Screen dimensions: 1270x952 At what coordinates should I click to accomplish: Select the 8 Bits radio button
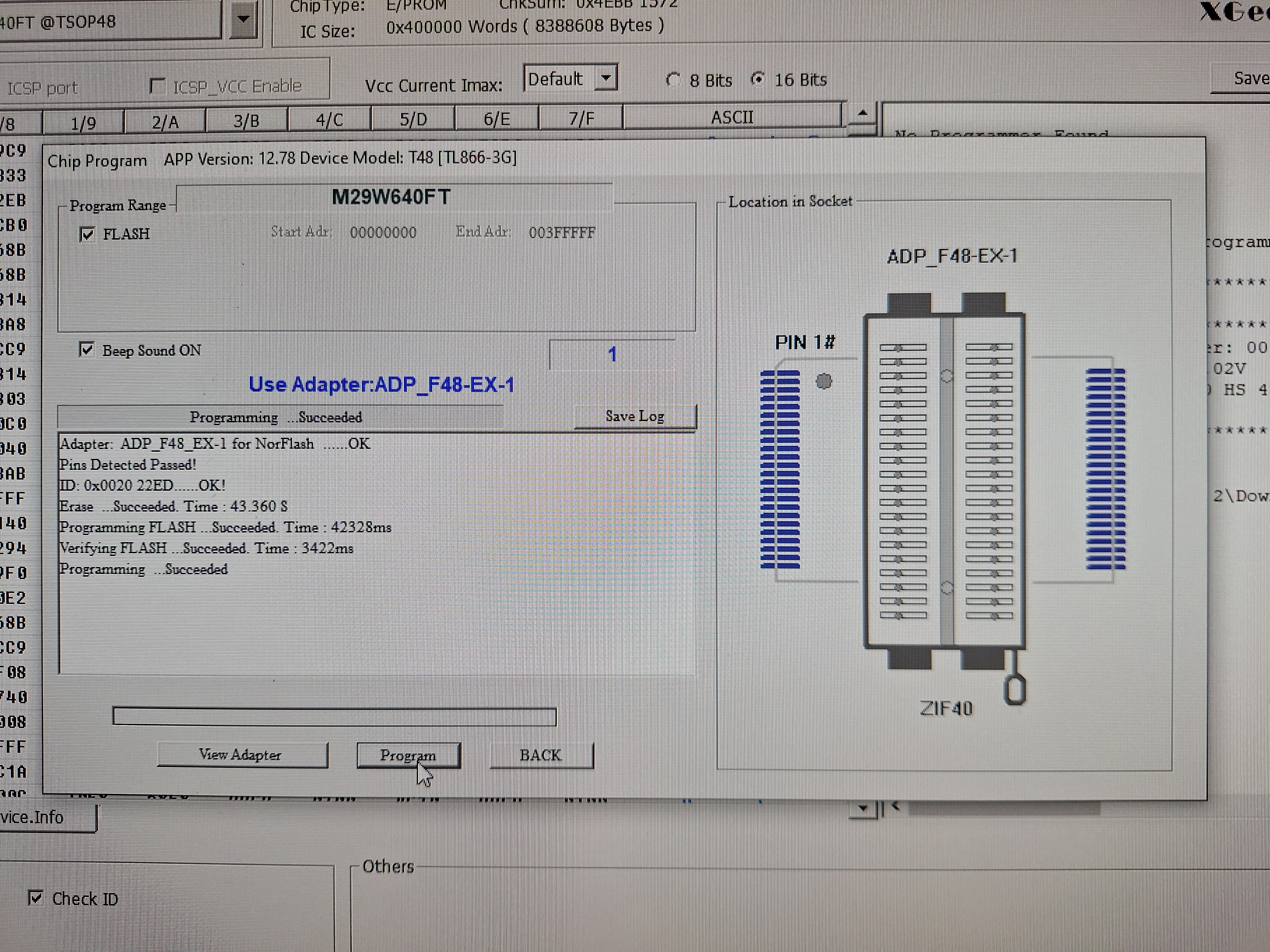click(673, 80)
